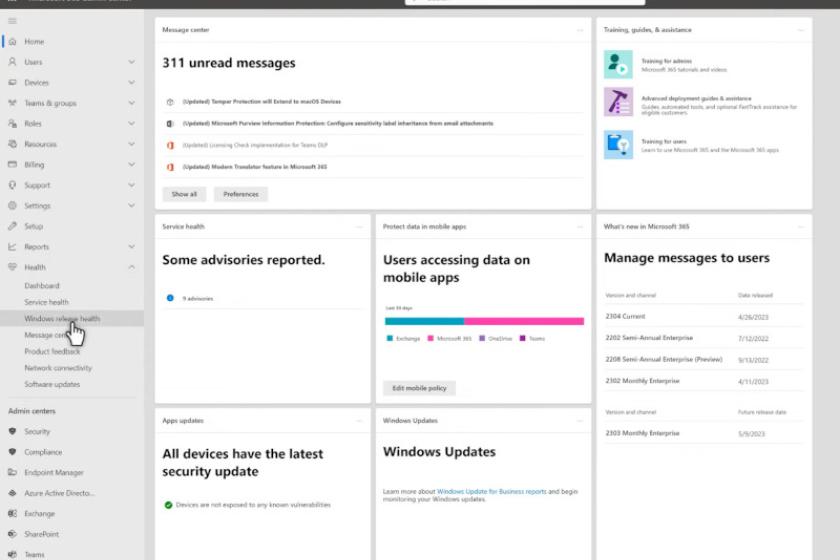Click blue info icon beside advisories
The image size is (840, 560).
click(170, 298)
